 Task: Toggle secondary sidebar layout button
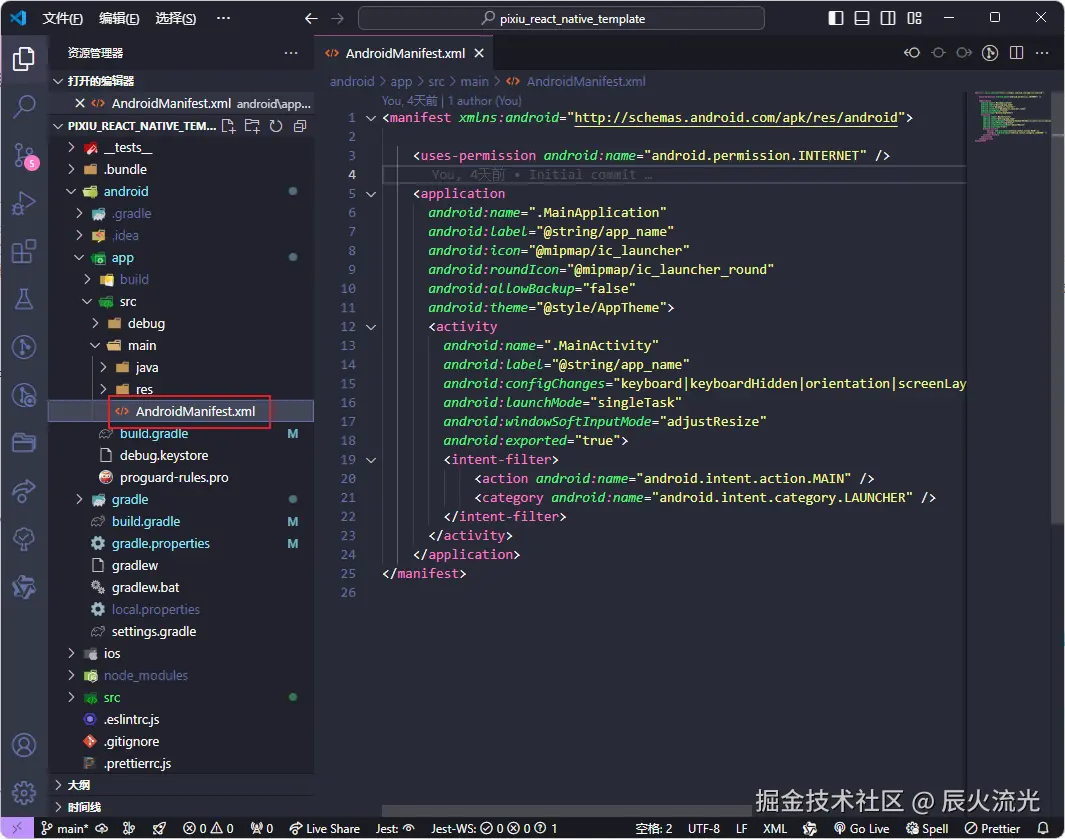point(888,18)
